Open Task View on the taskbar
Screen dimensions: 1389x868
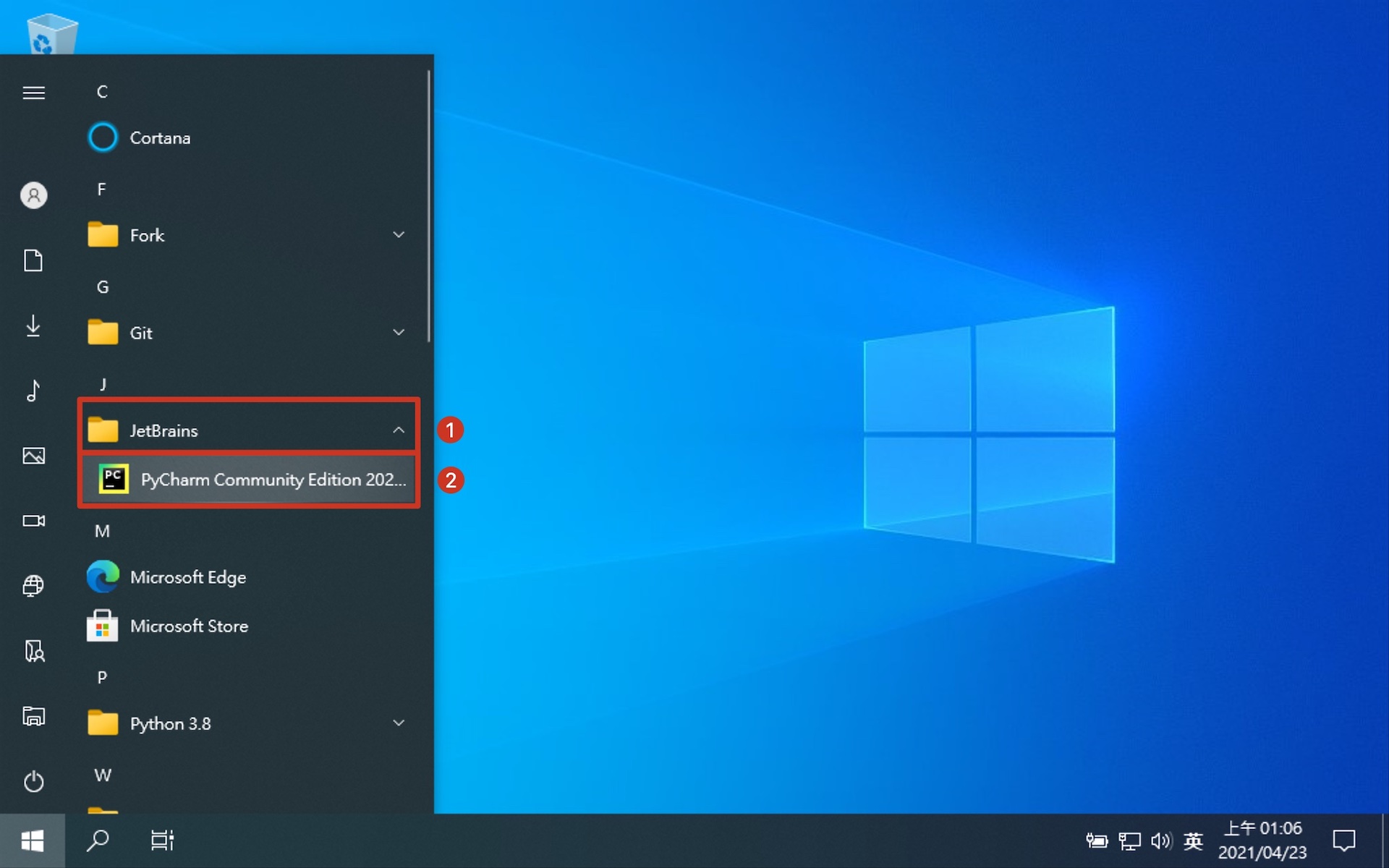pos(162,841)
